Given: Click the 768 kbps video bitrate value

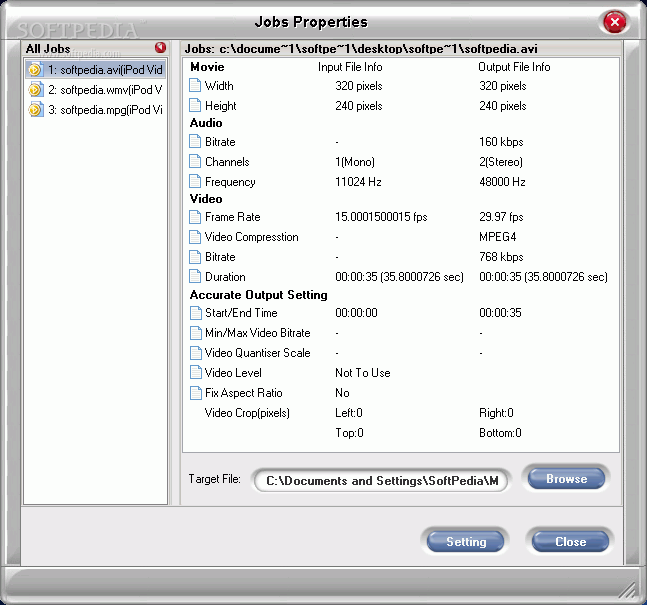Looking at the screenshot, I should (x=501, y=257).
